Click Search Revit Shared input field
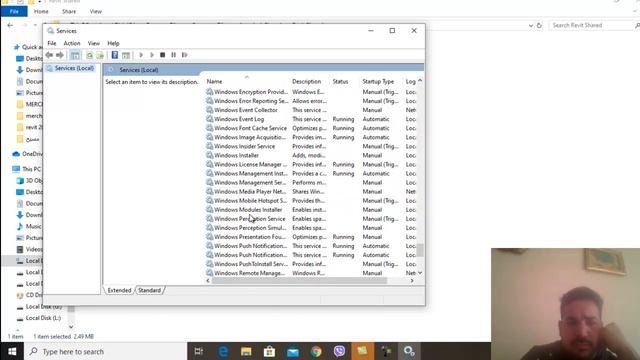 (593, 25)
